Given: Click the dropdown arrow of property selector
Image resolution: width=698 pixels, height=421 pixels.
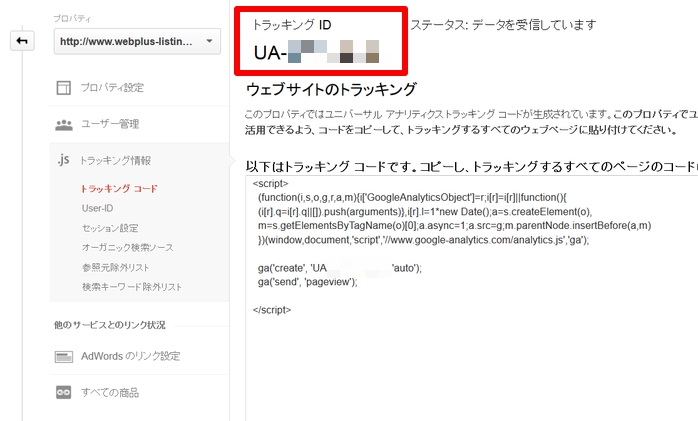Looking at the screenshot, I should coord(209,41).
